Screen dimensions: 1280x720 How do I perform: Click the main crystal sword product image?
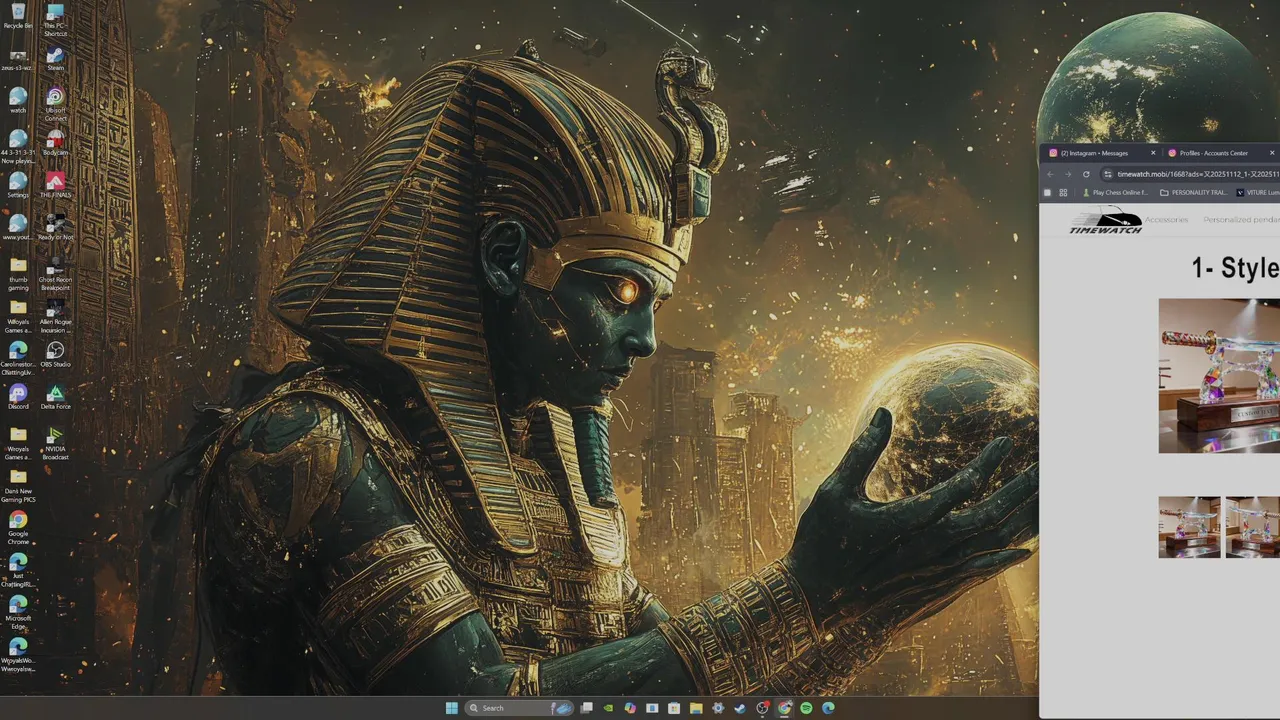click(1219, 376)
